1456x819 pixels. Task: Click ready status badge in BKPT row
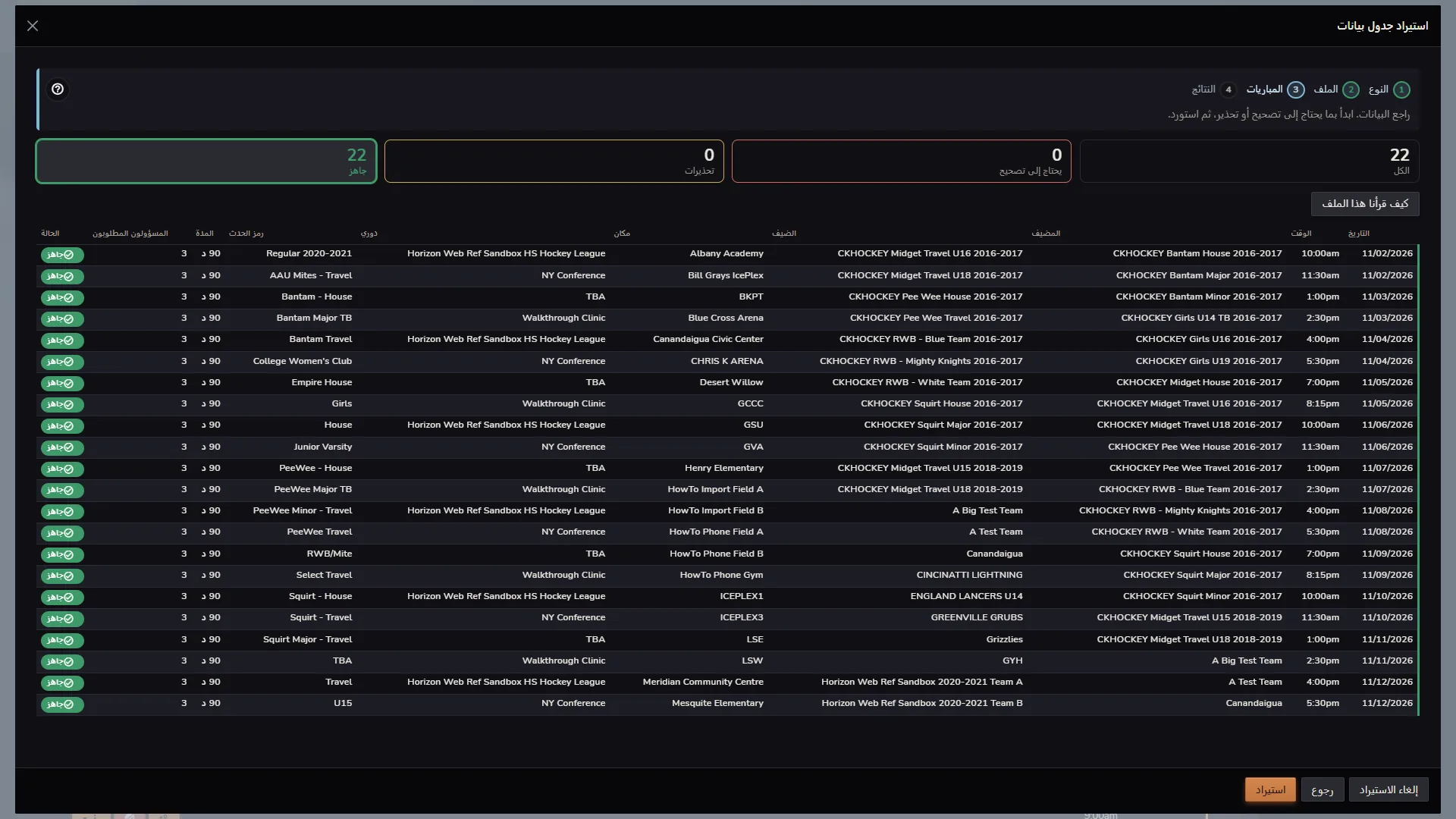coord(62,297)
